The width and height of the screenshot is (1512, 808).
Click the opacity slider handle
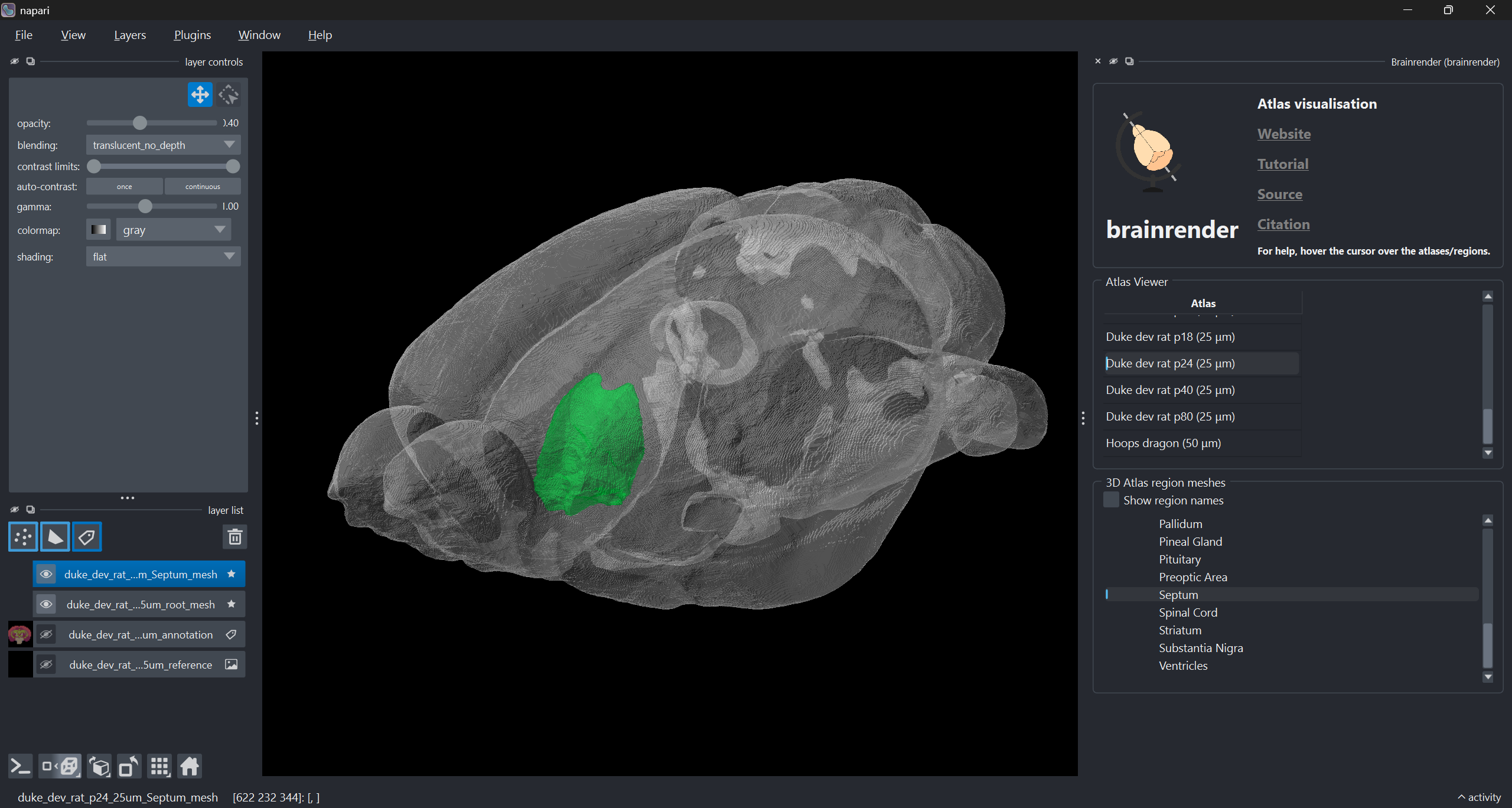click(x=139, y=123)
